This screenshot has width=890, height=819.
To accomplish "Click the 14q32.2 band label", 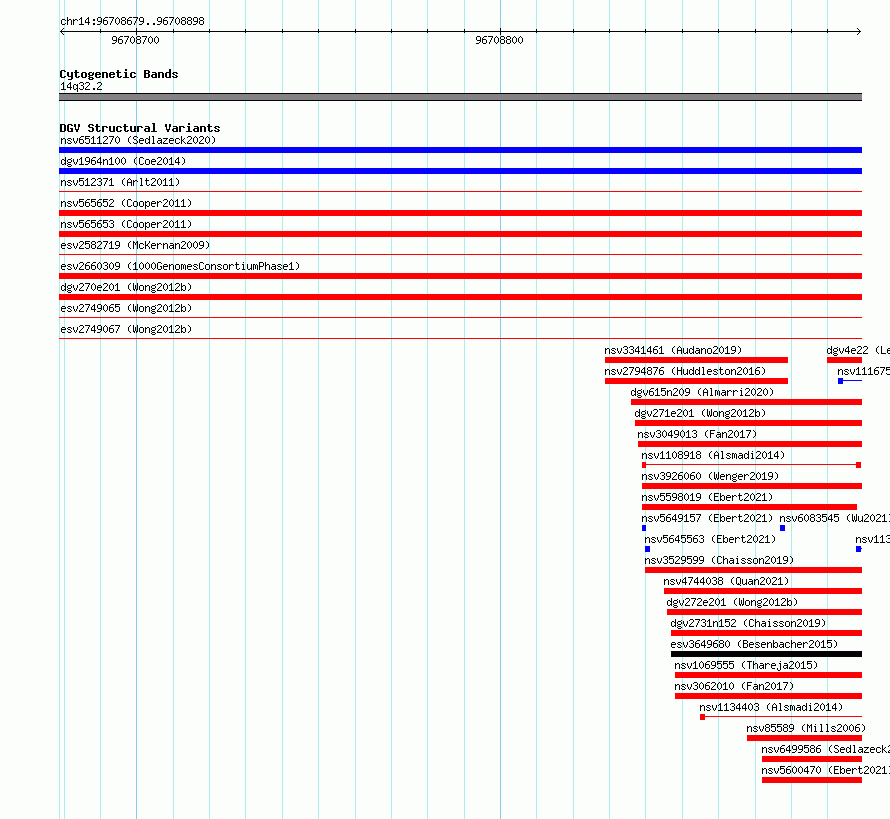I will pos(81,86).
